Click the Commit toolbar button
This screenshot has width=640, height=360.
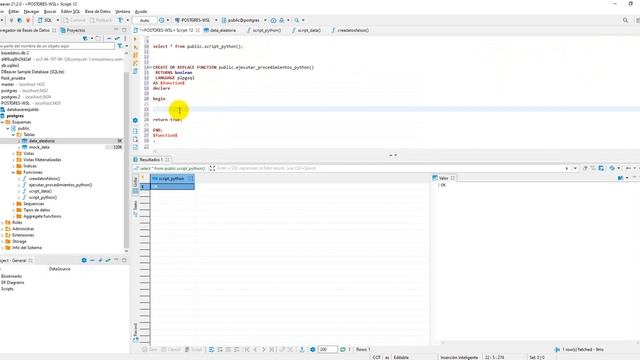[x=74, y=20]
